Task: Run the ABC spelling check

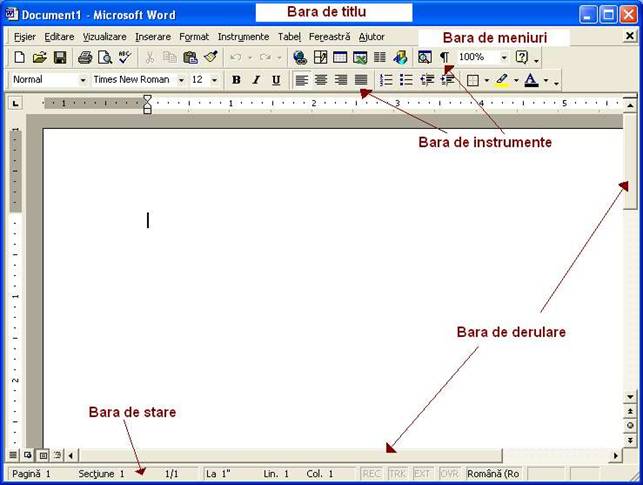Action: click(125, 57)
